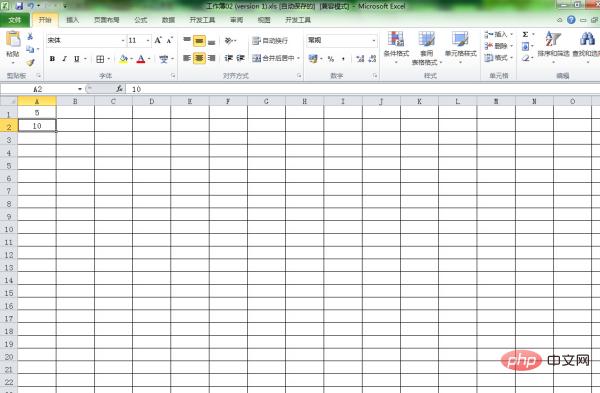Open Conditional Formatting icon
Screen dimensions: 600x393
[x=396, y=40]
